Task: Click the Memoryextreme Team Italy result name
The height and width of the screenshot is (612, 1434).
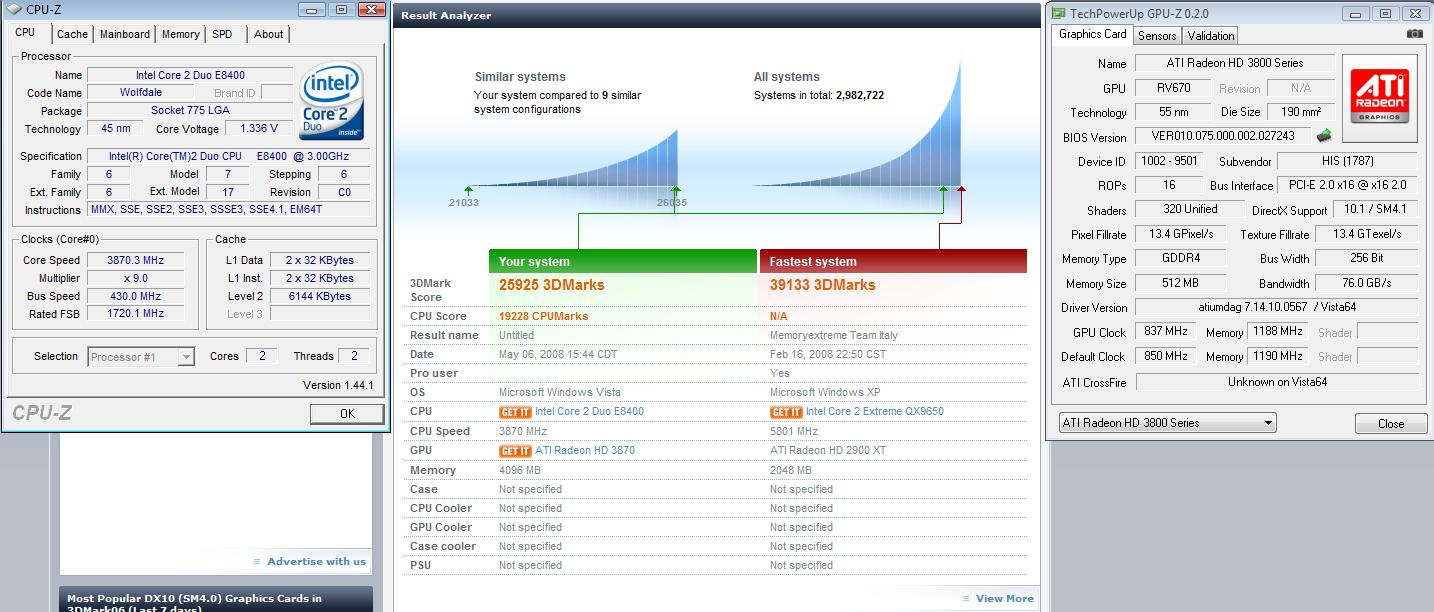Action: 834,335
